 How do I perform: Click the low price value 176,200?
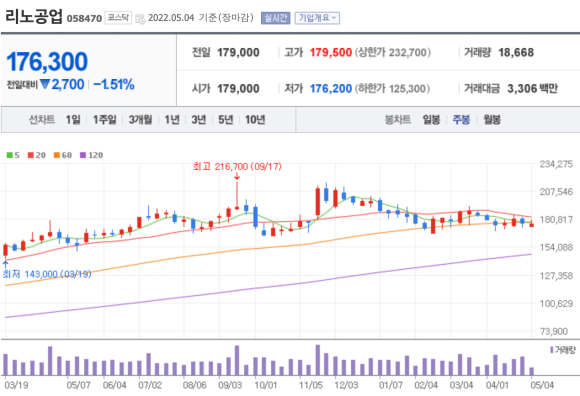[x=331, y=88]
